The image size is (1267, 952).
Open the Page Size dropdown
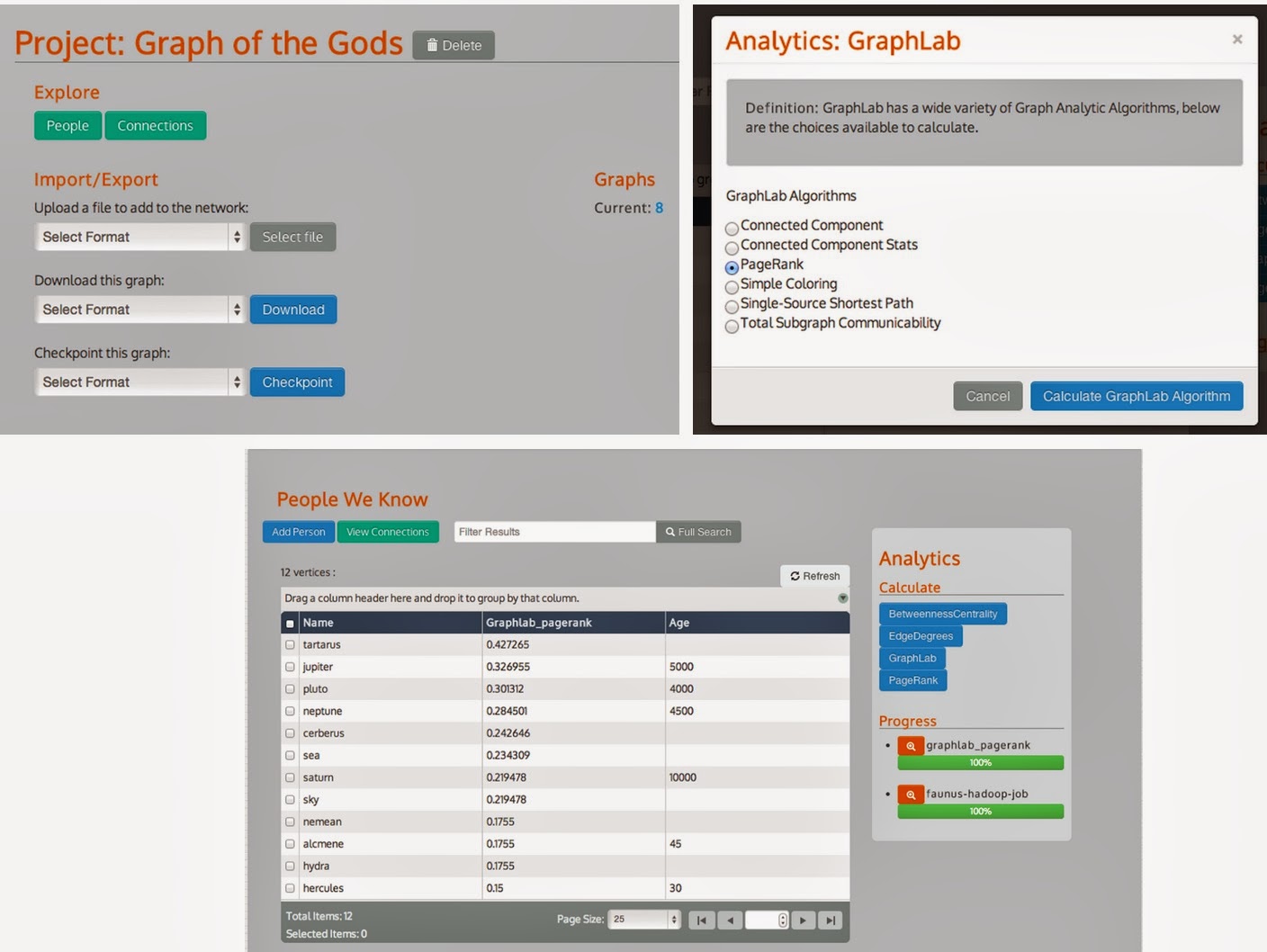[644, 920]
